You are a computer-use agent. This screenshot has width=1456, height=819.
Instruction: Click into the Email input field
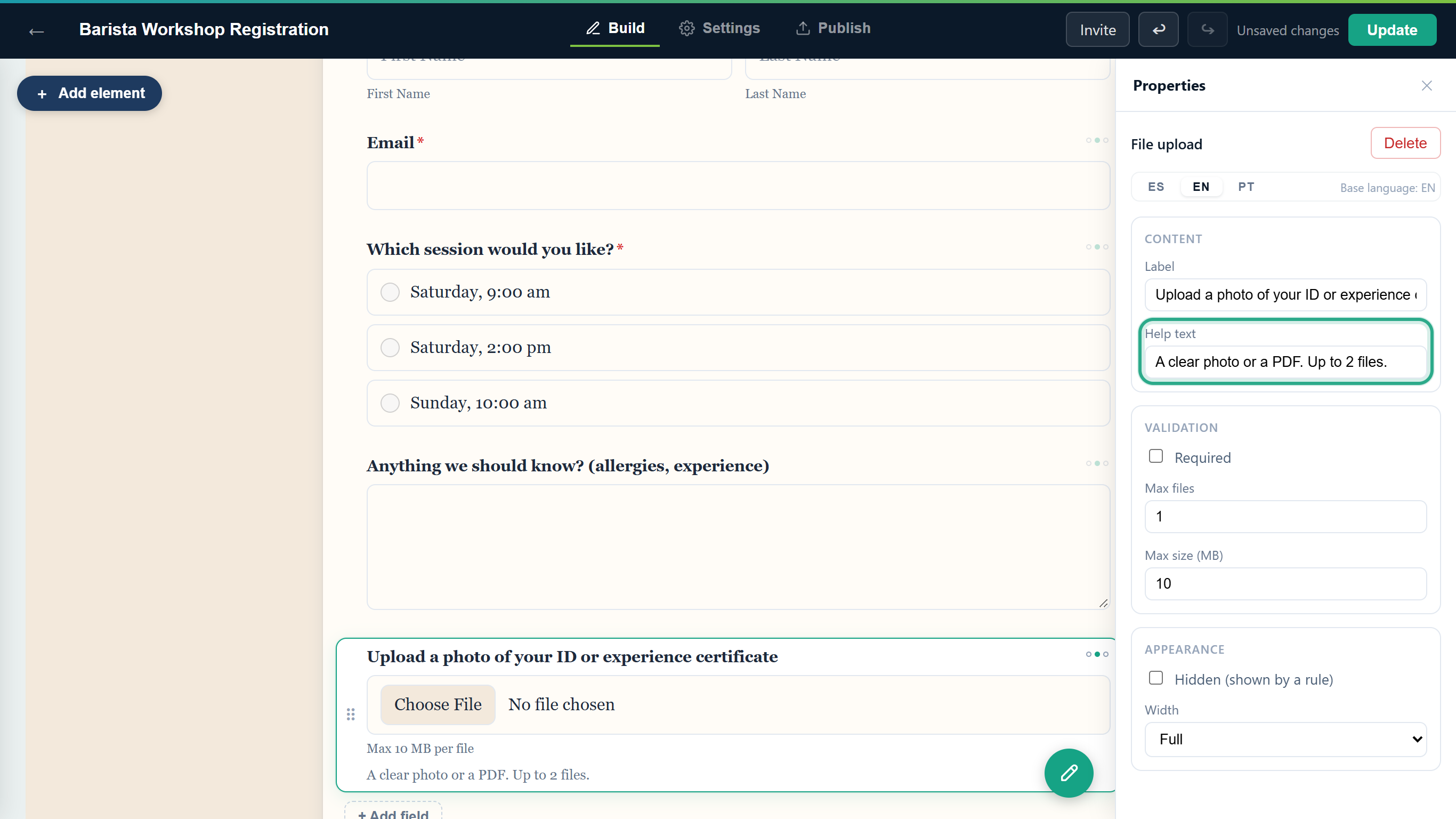point(738,186)
